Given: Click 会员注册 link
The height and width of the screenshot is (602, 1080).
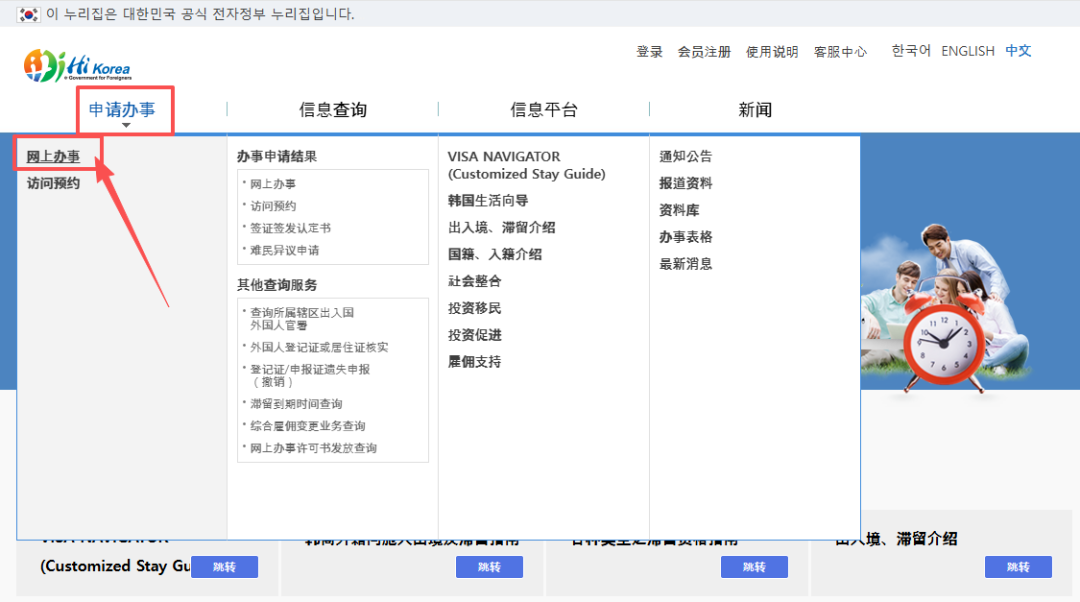Looking at the screenshot, I should point(704,52).
